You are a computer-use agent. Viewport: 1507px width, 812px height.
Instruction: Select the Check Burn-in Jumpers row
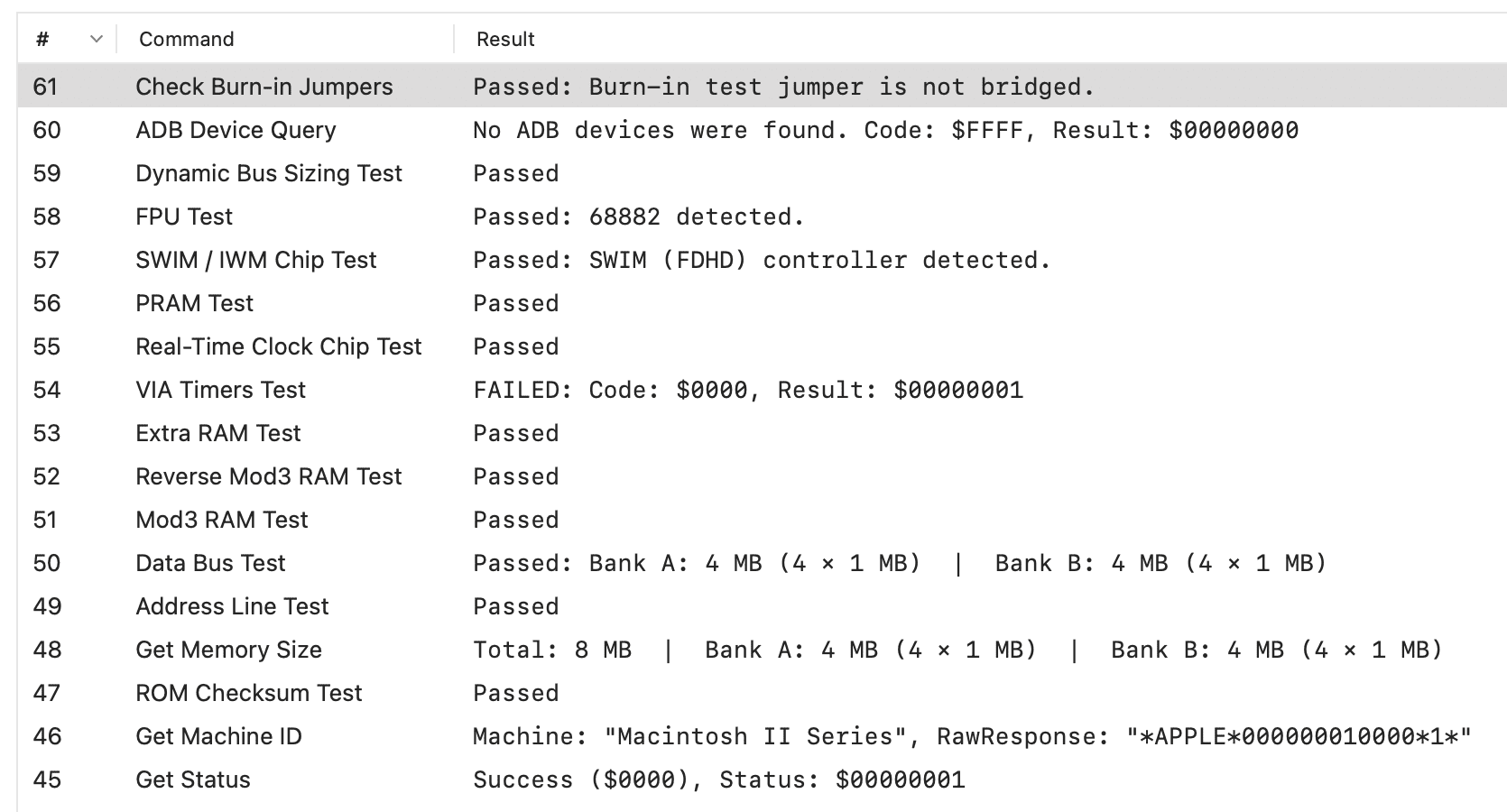click(x=264, y=87)
